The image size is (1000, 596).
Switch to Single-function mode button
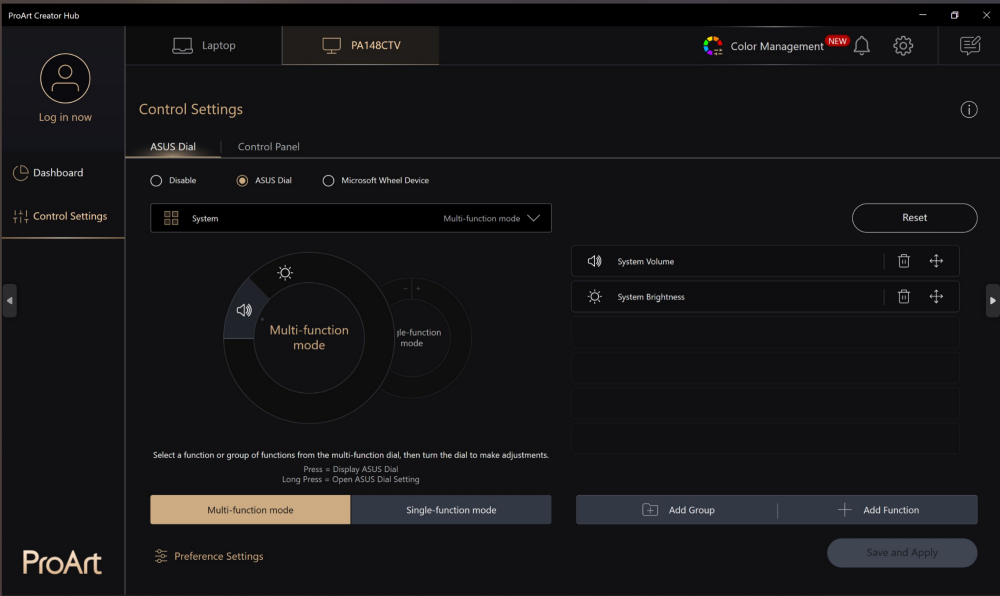point(451,510)
